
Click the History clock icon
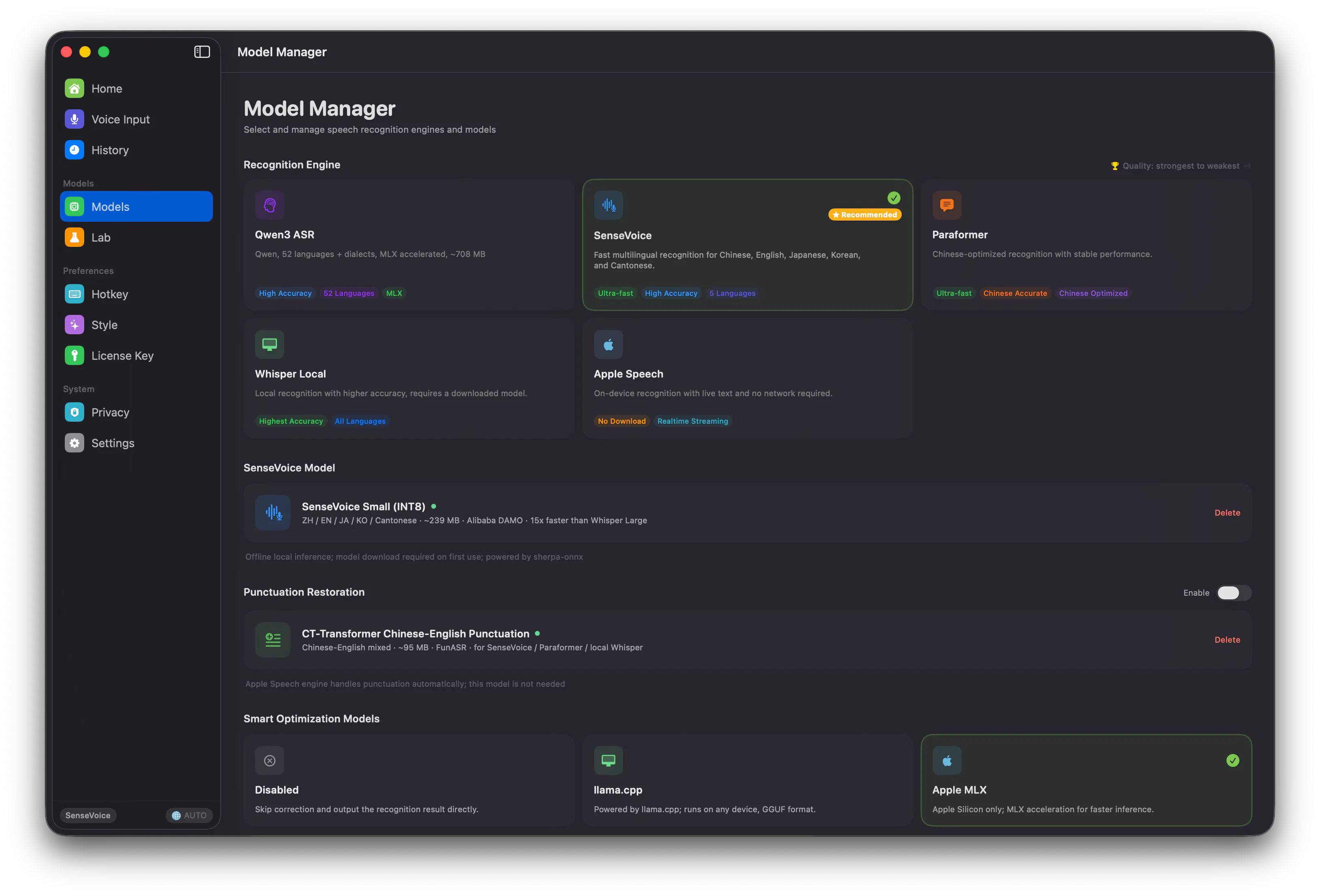(x=75, y=150)
